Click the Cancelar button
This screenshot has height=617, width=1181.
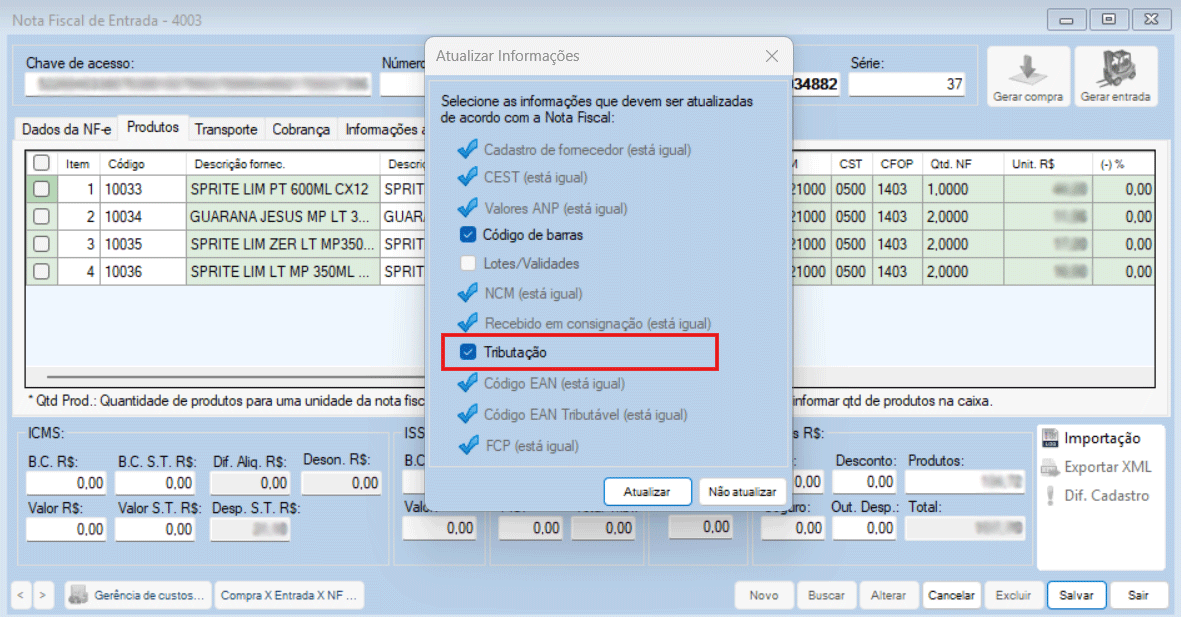[x=951, y=595]
